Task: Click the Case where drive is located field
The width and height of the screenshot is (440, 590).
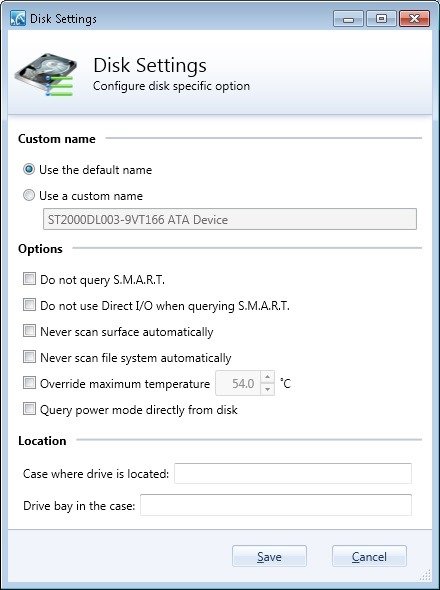Action: point(293,473)
